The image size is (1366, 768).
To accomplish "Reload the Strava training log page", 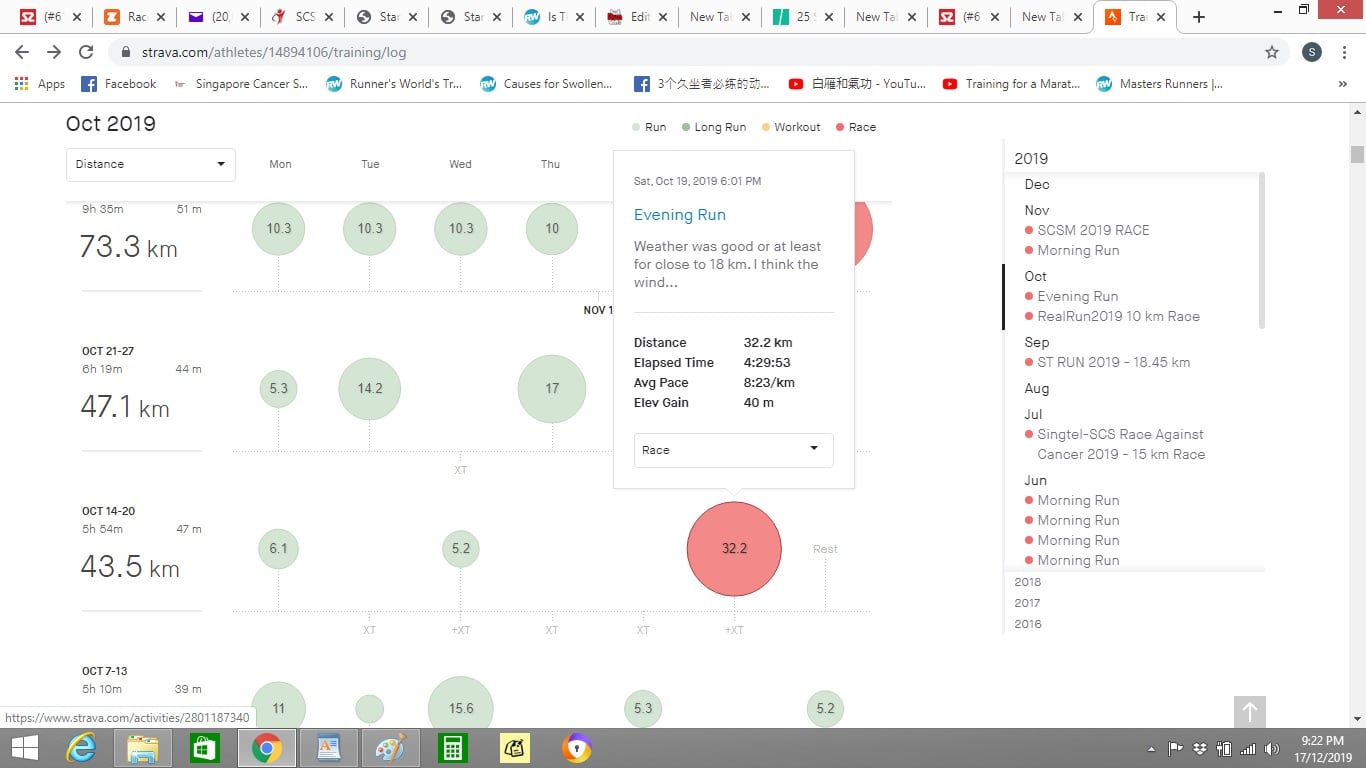I will coord(86,52).
